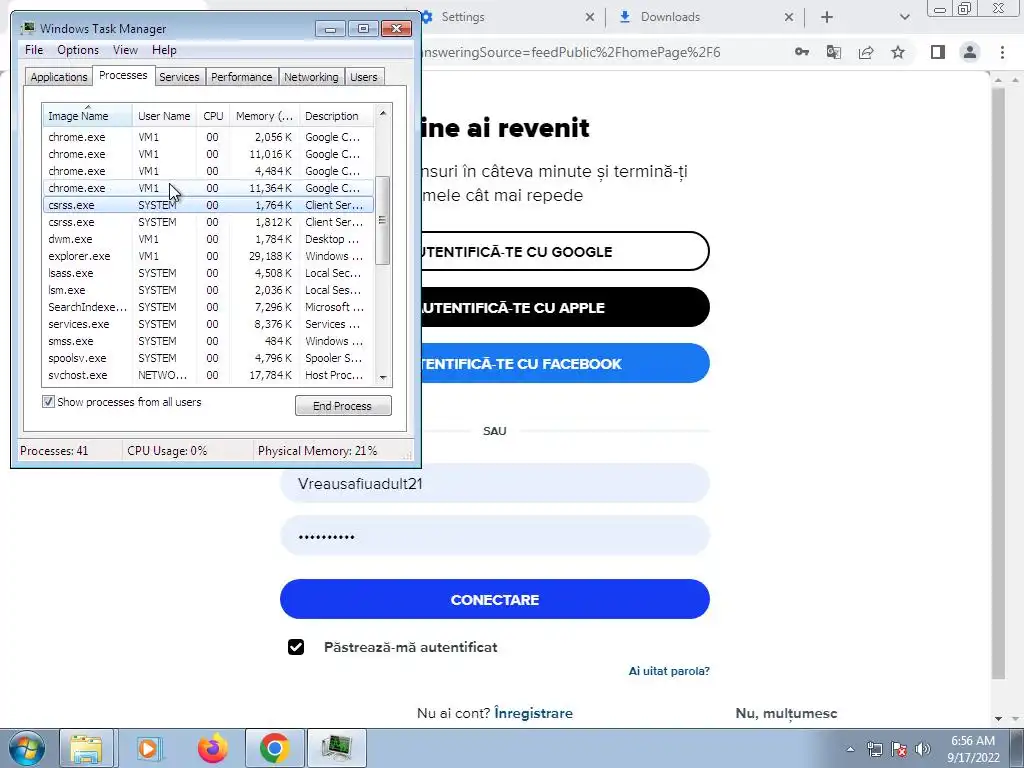Screen dimensions: 1024x768
Task: Open the Action Center flag icon
Action: [x=899, y=749]
